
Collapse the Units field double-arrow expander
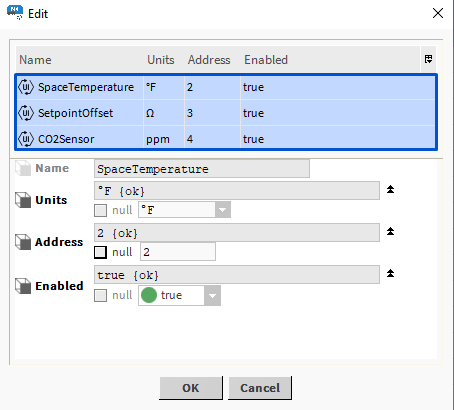pos(390,190)
